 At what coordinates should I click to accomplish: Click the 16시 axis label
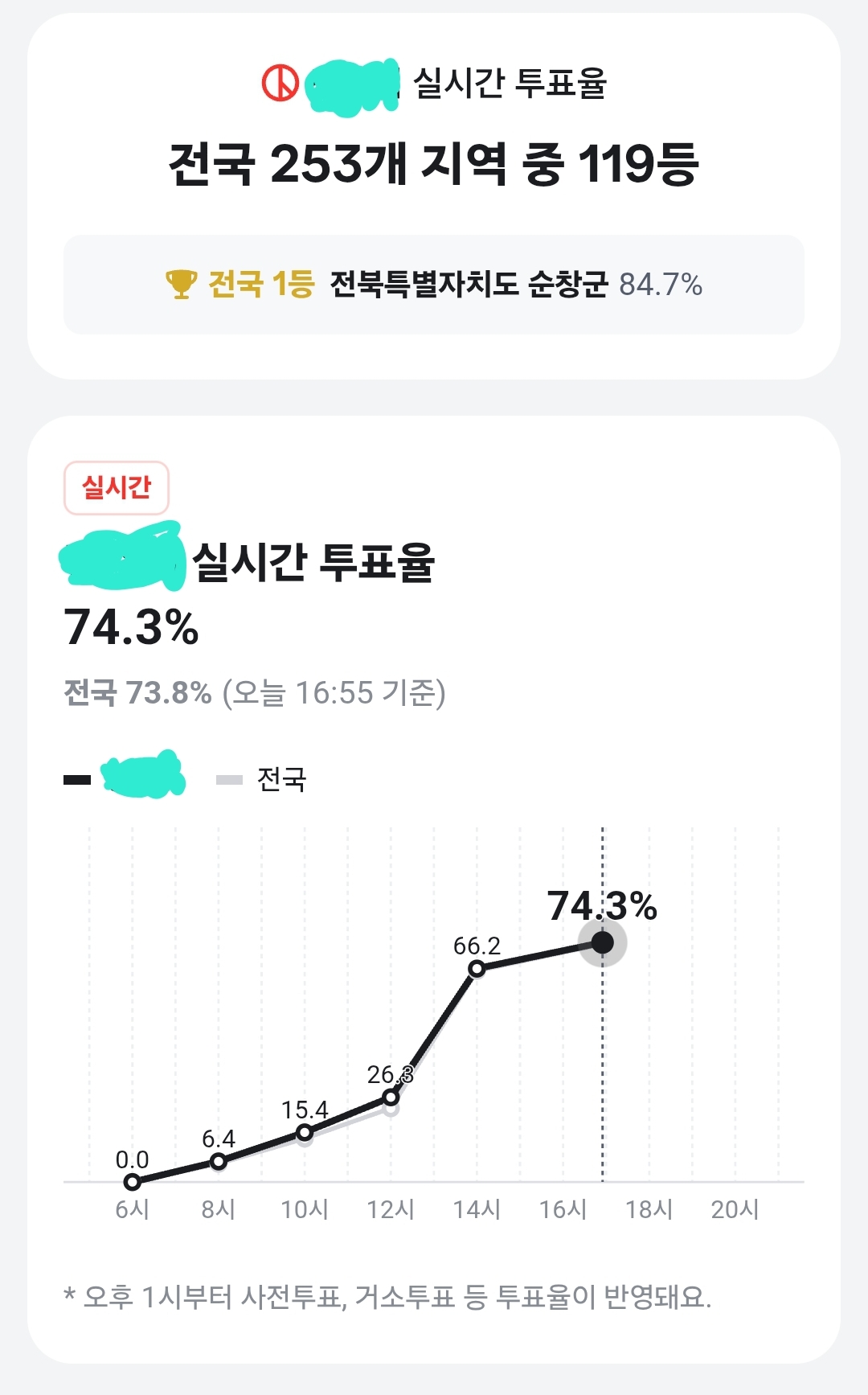pyautogui.click(x=563, y=1209)
